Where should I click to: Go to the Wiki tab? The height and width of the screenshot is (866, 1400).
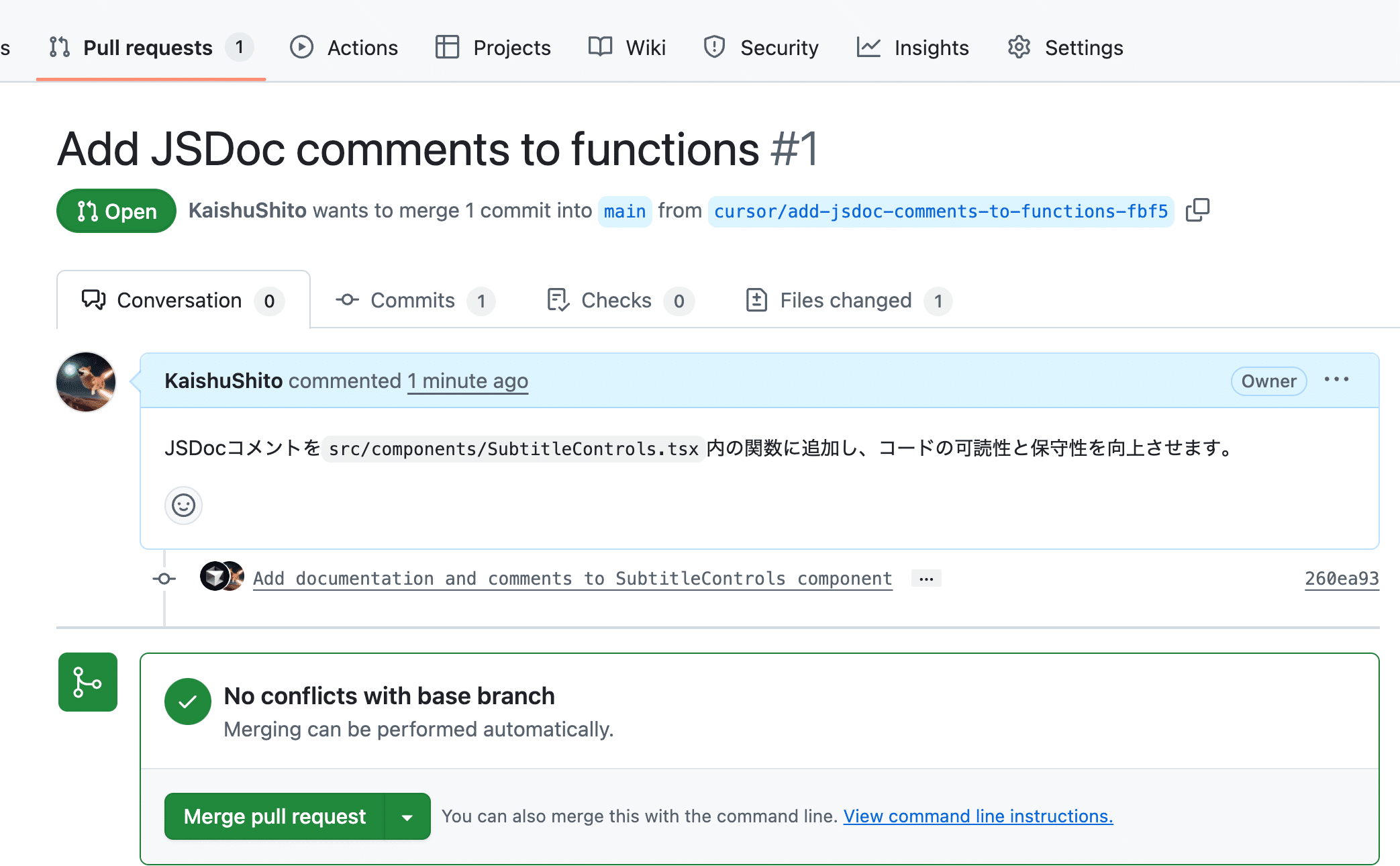point(627,48)
